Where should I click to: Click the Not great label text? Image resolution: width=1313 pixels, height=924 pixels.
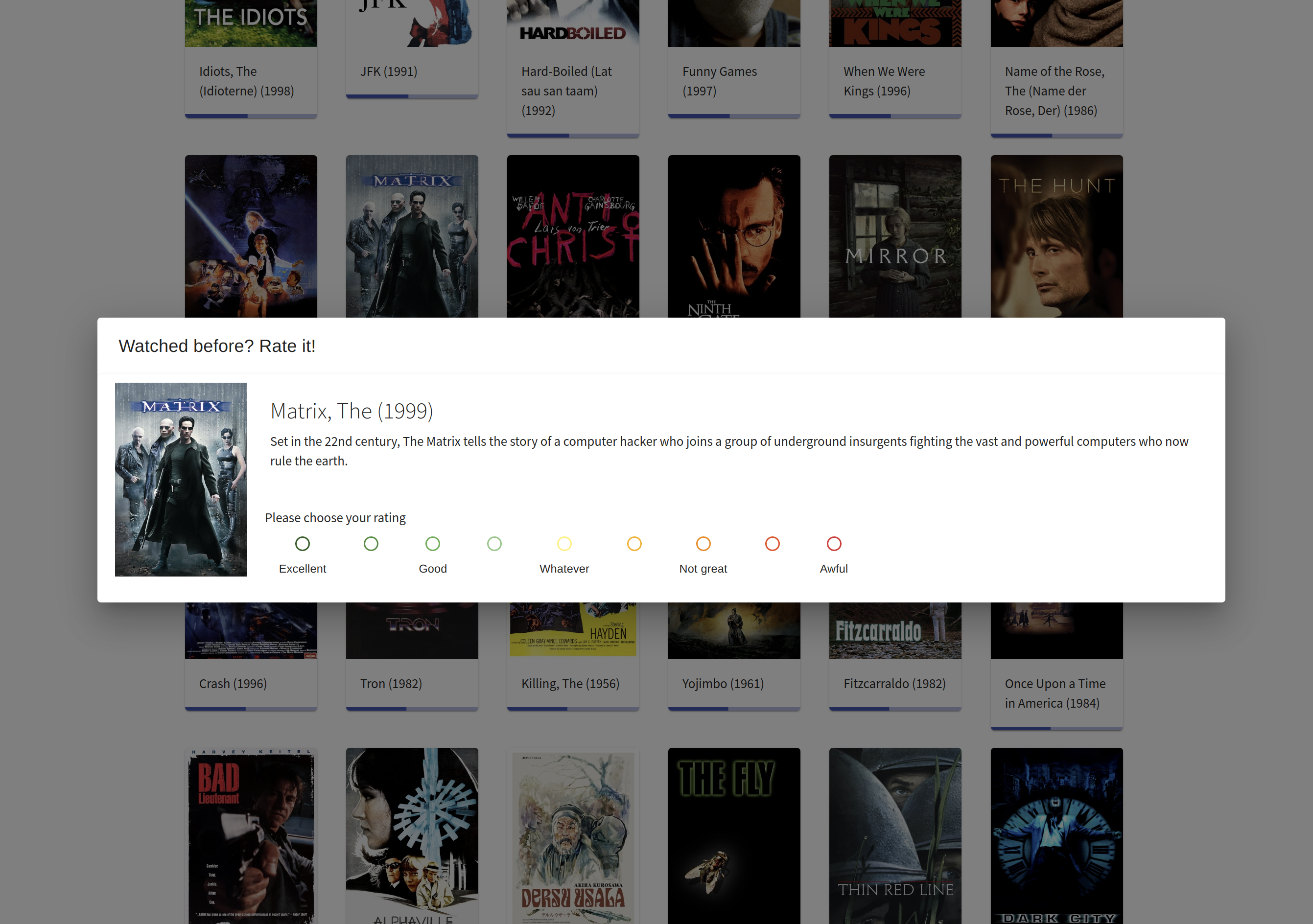[703, 569]
